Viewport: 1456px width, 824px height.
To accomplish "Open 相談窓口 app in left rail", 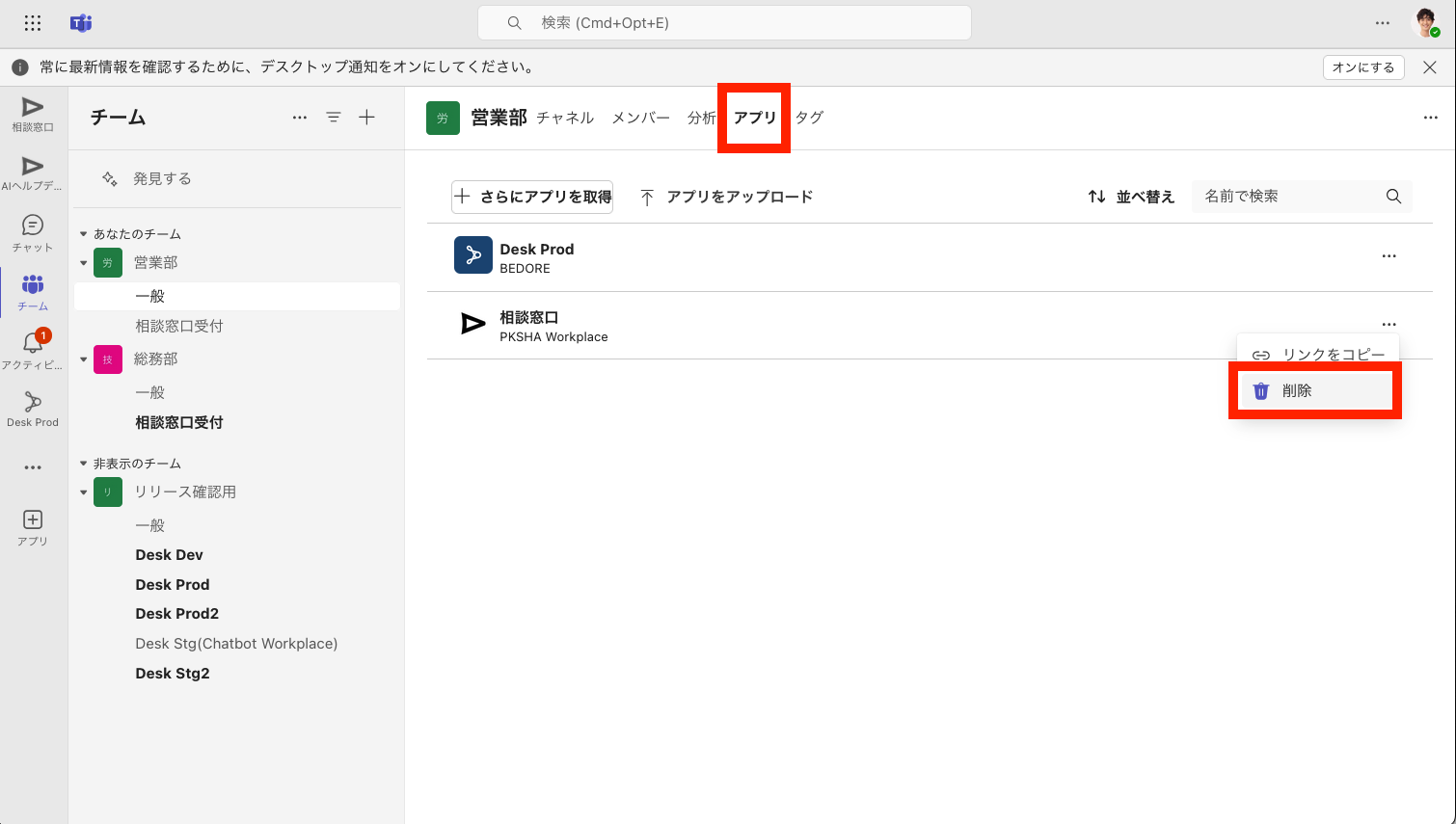I will (33, 115).
